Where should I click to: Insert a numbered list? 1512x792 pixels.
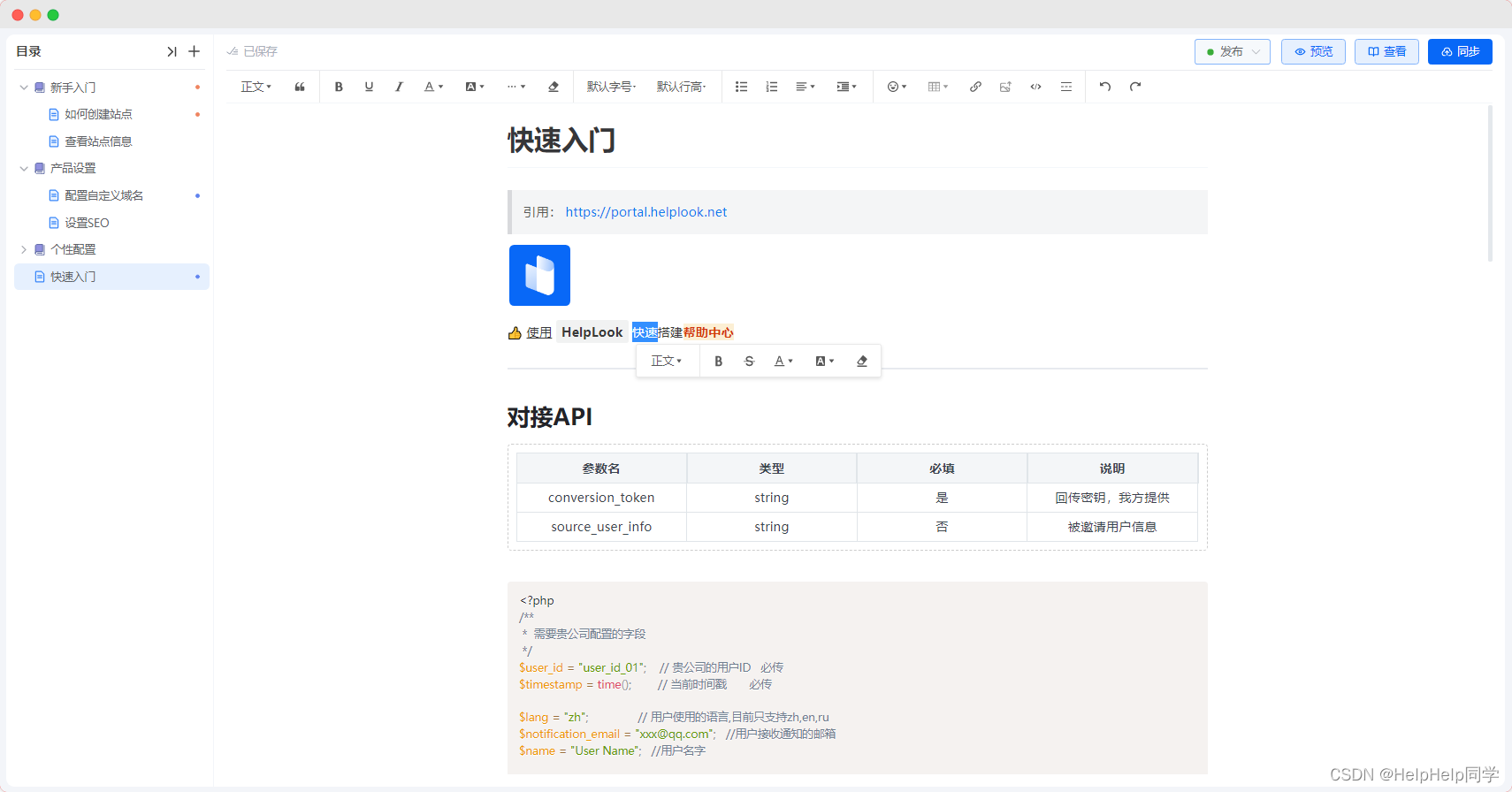pyautogui.click(x=772, y=87)
